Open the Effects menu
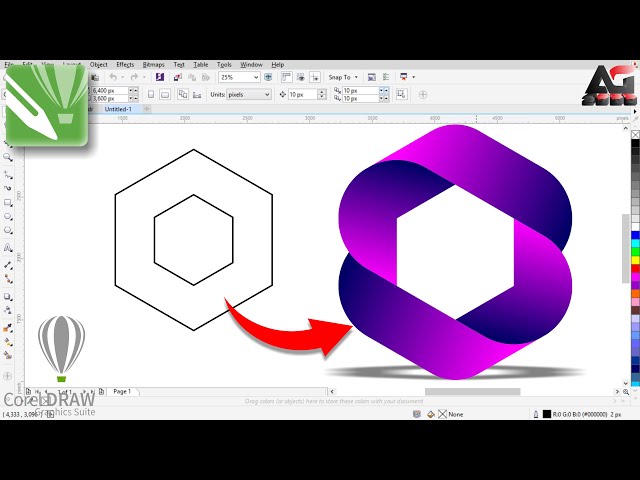Screen dimensions: 640x480 click(125, 64)
